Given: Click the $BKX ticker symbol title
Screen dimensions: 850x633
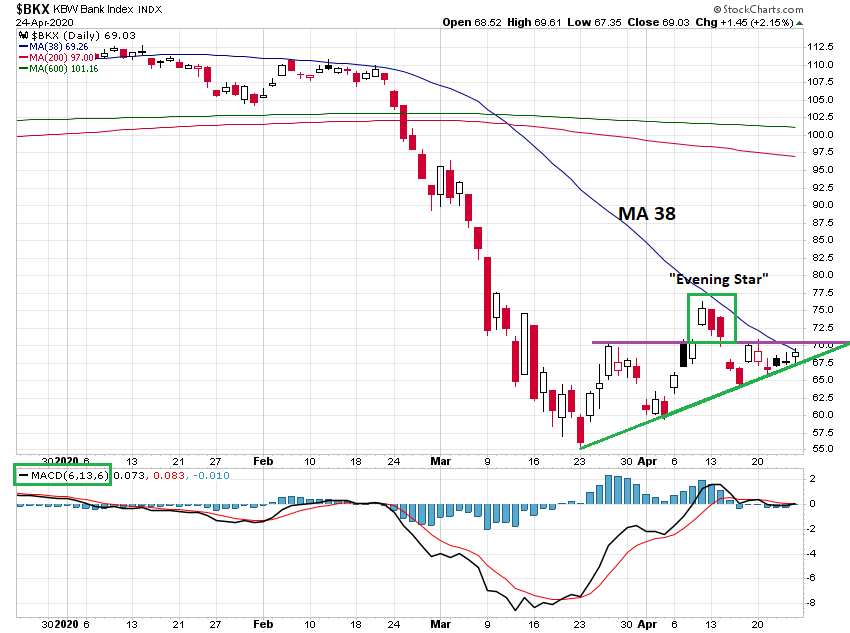Looking at the screenshot, I should coord(33,9).
